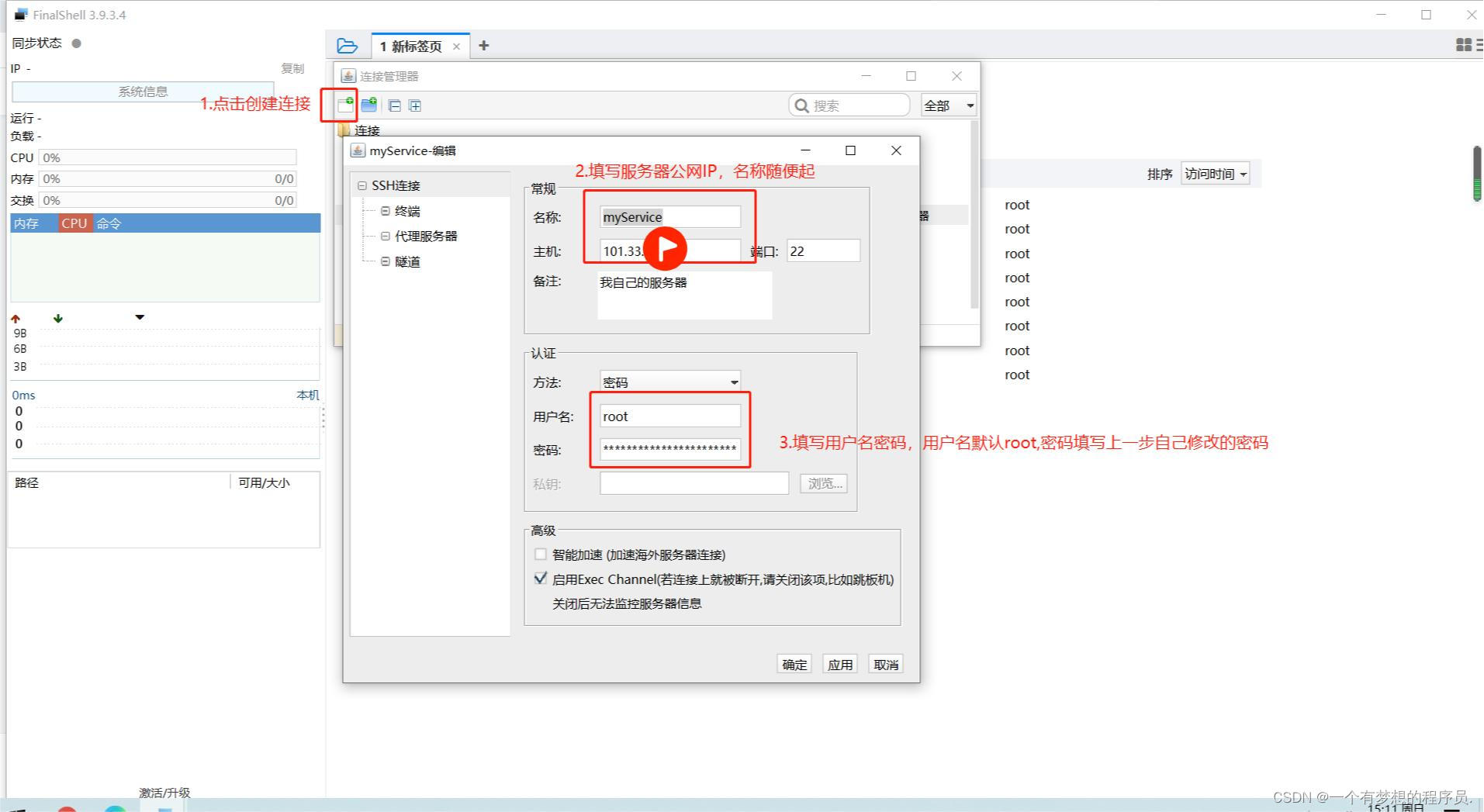Viewport: 1484px width, 812px height.
Task: Select the CPU column tab in process panel
Action: (x=74, y=223)
